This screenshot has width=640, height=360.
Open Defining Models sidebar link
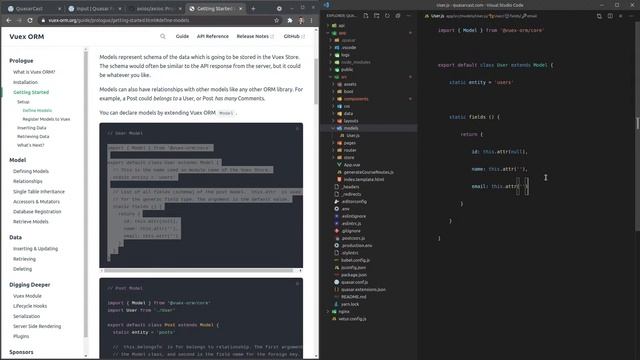coord(31,171)
